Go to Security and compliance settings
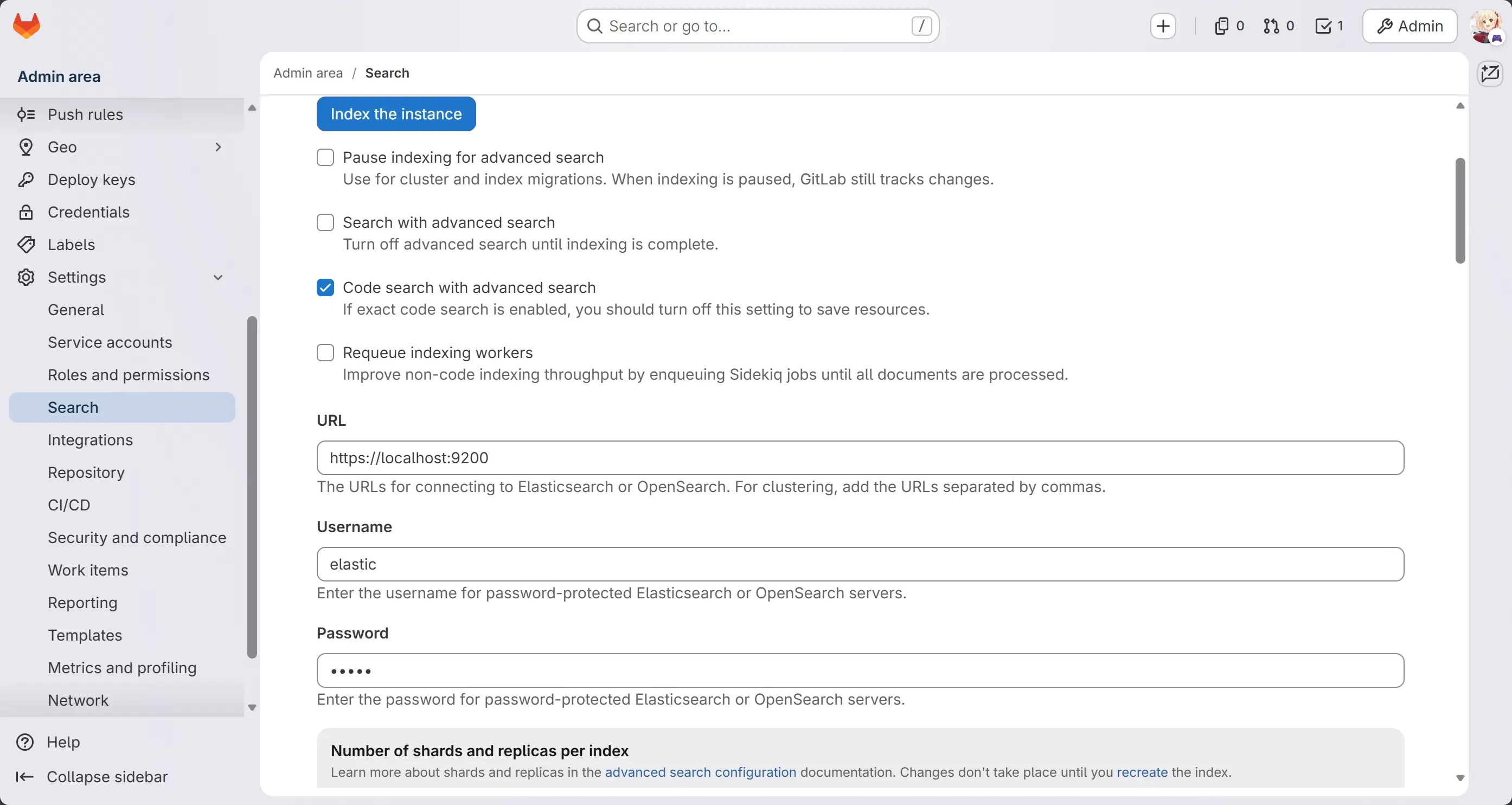 click(121, 538)
